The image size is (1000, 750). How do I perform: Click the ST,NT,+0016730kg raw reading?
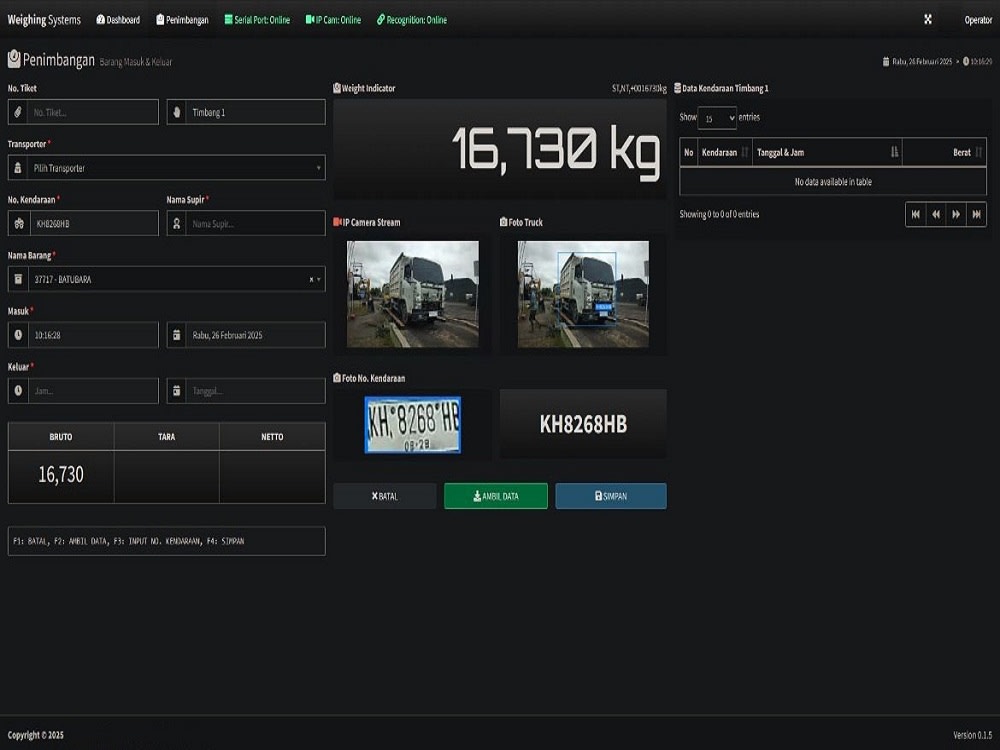point(639,88)
